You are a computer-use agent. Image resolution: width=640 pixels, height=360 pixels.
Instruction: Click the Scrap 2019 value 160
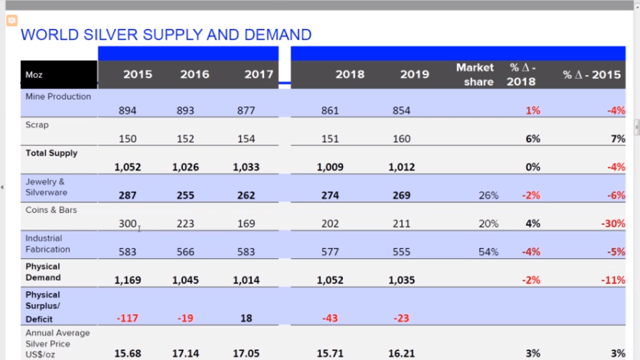point(401,139)
